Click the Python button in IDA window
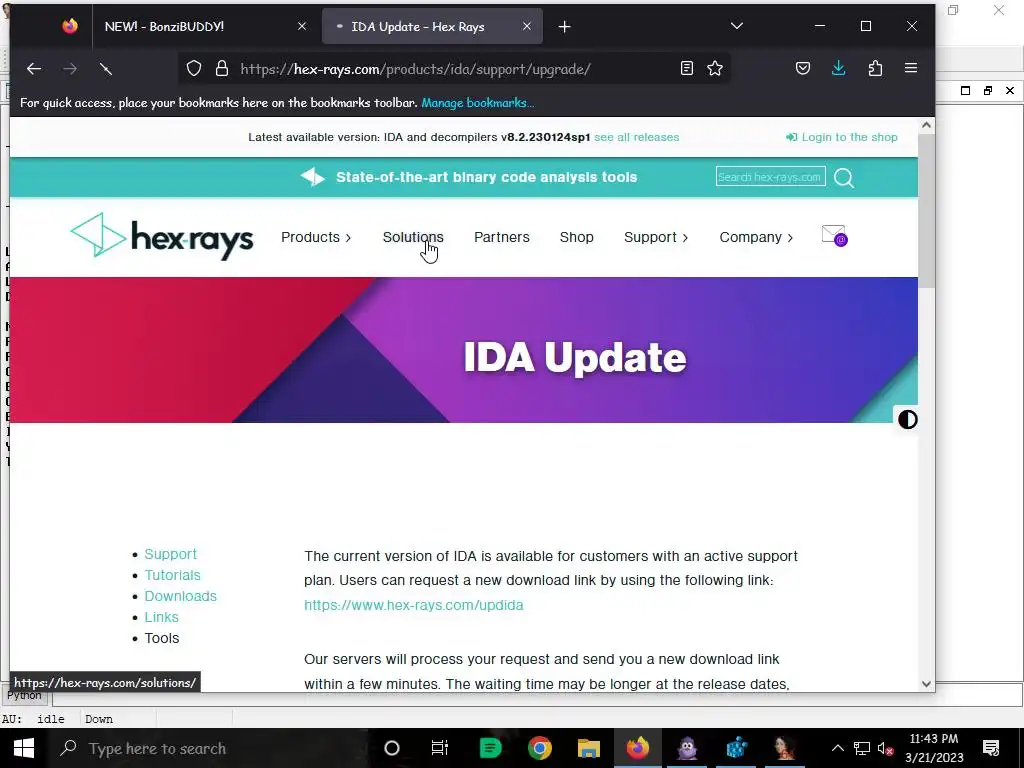The width and height of the screenshot is (1024, 768). [x=24, y=696]
